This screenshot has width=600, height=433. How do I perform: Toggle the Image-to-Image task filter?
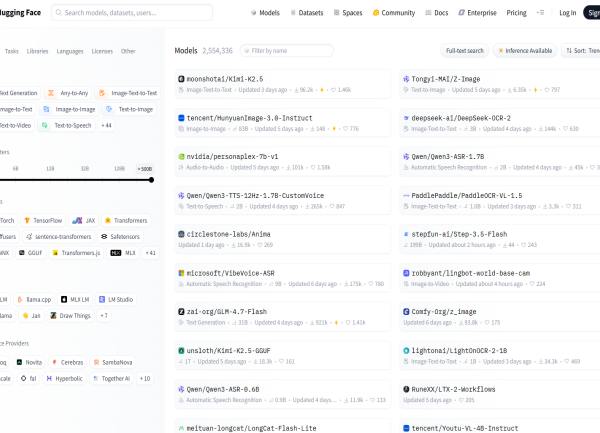coord(69,109)
